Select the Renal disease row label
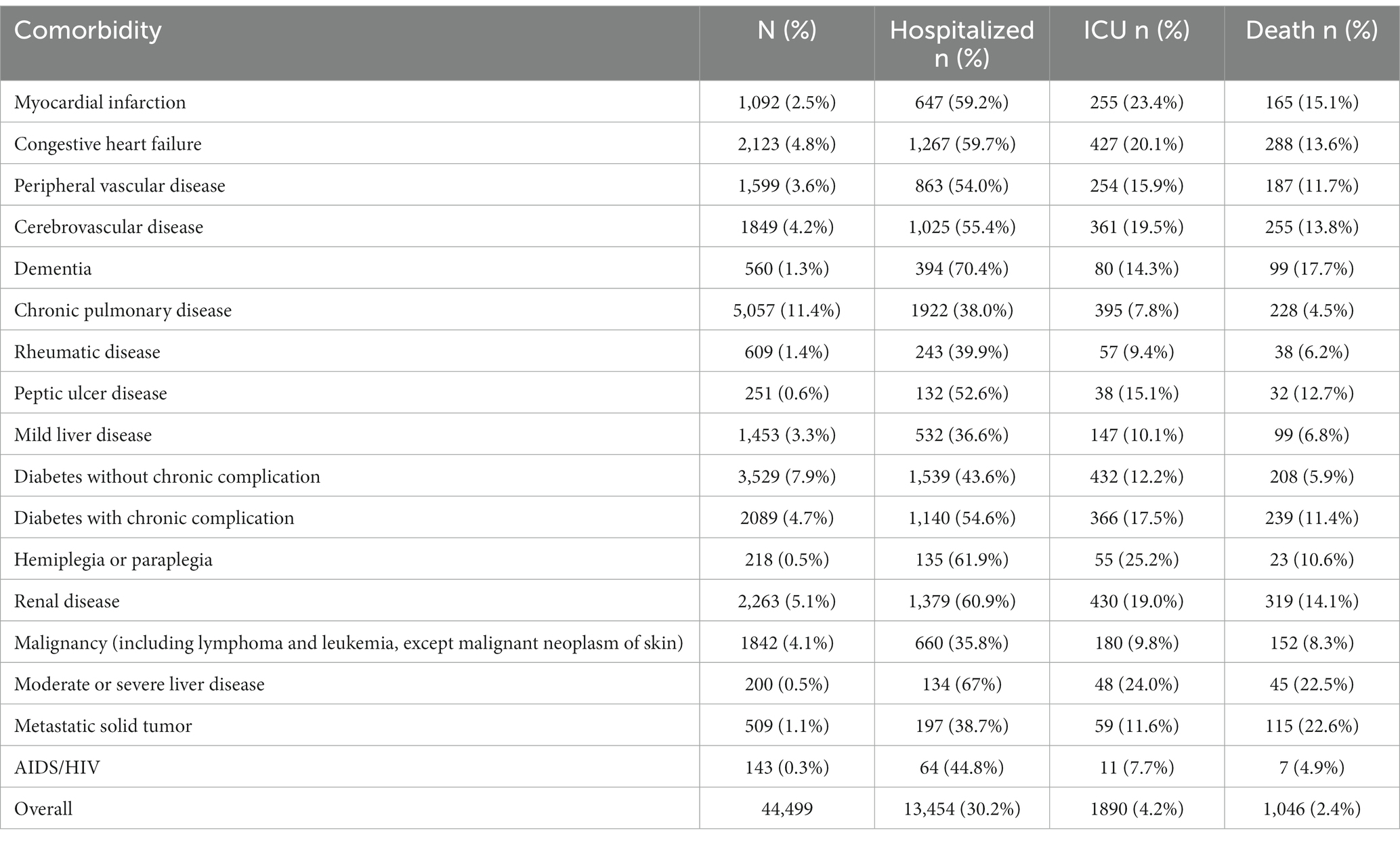This screenshot has height=841, width=1400. pos(67,601)
